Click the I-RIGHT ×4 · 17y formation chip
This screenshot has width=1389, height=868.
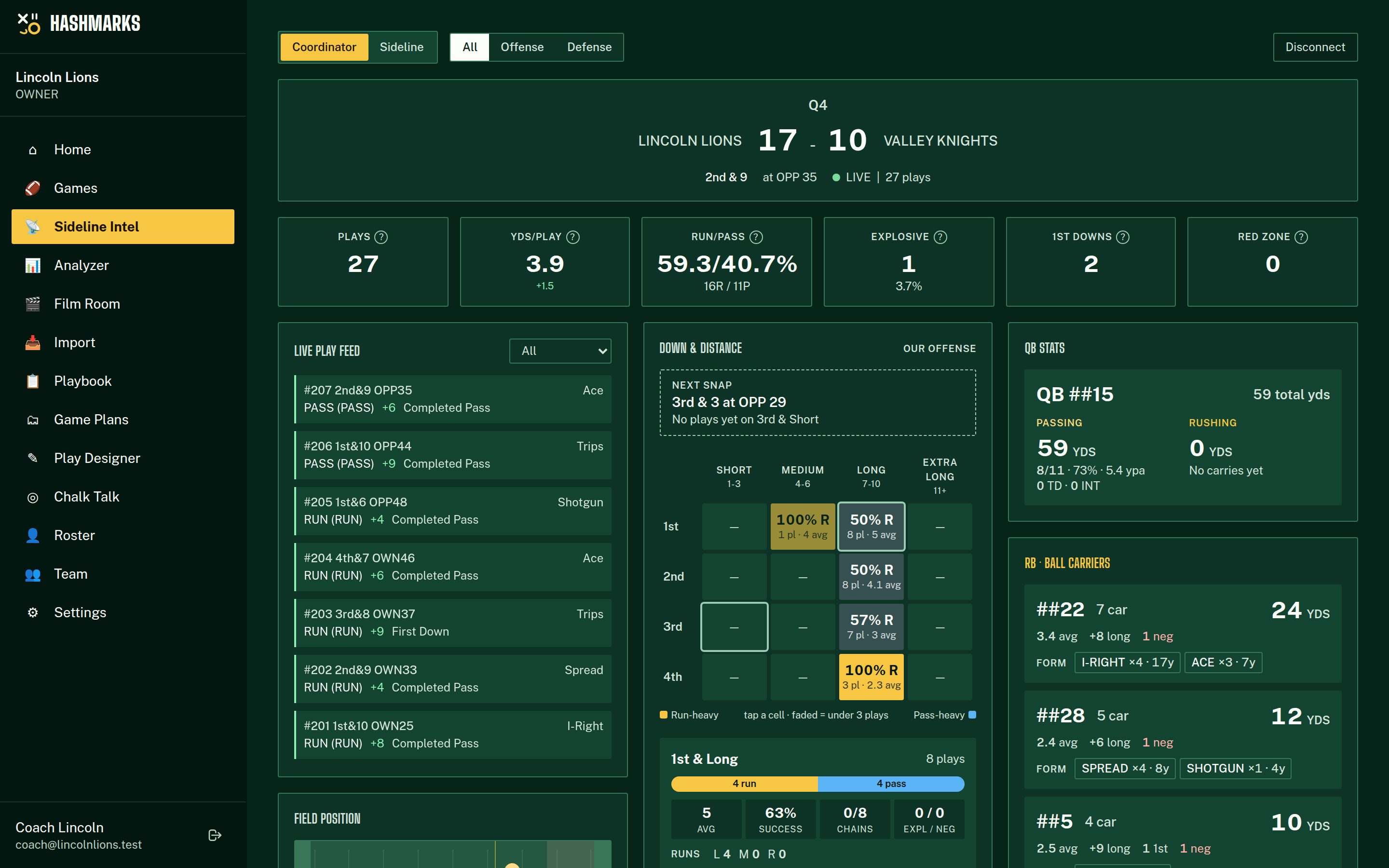(1127, 663)
